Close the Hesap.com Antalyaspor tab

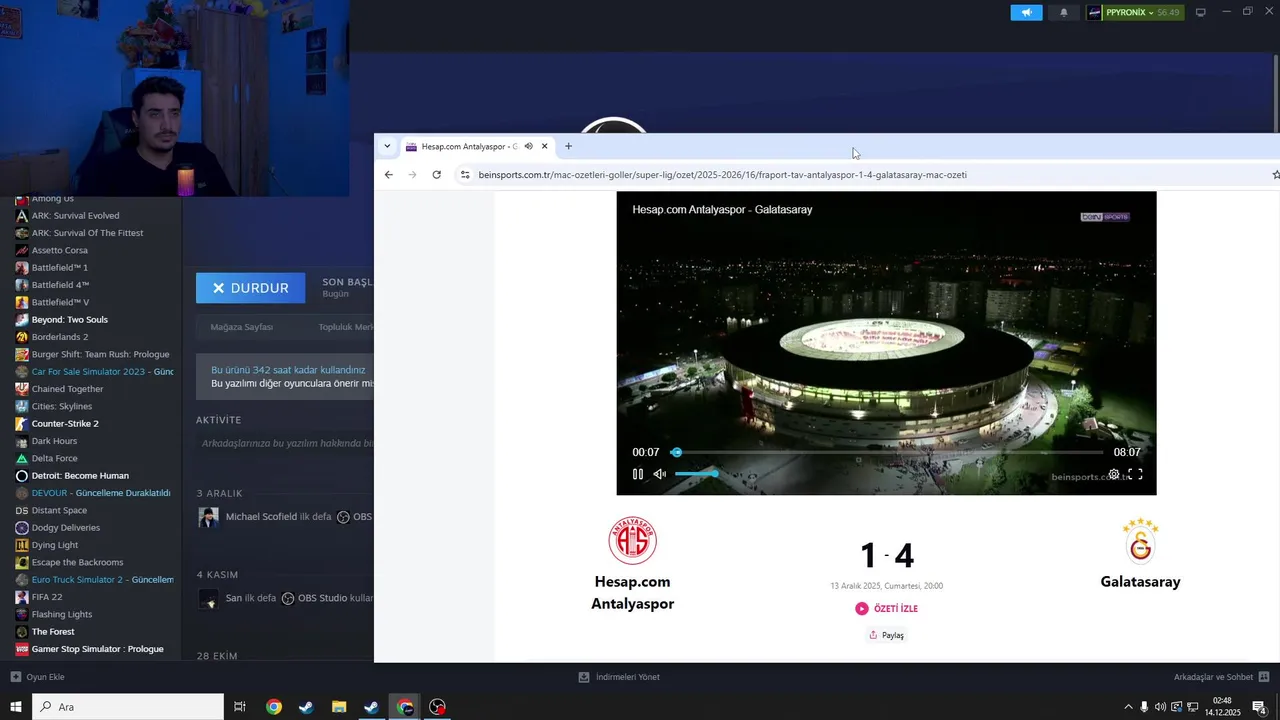(x=544, y=146)
